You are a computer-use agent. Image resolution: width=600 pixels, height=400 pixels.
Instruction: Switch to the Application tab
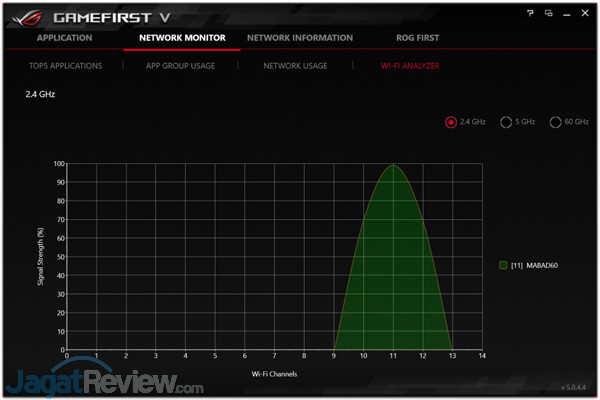pyautogui.click(x=64, y=38)
